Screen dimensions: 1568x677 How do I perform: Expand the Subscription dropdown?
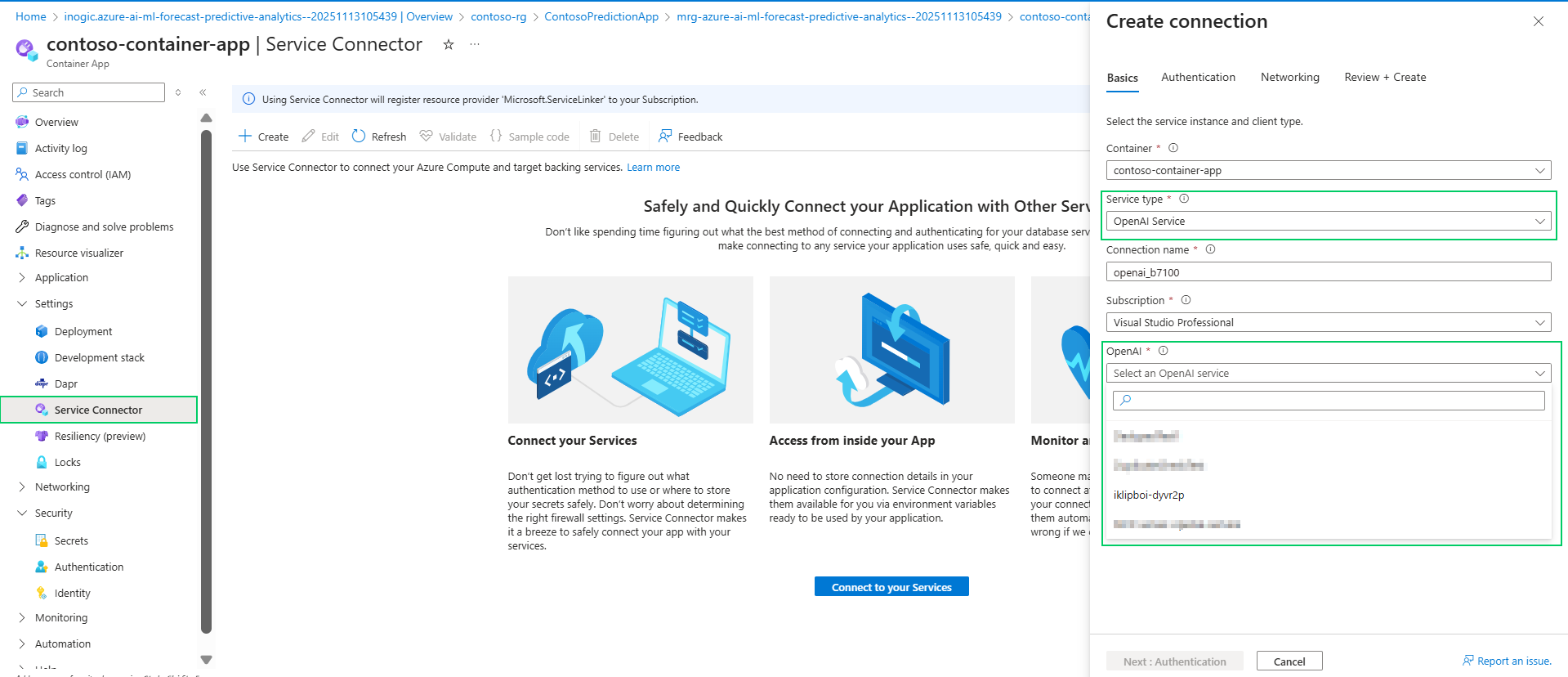(1328, 322)
